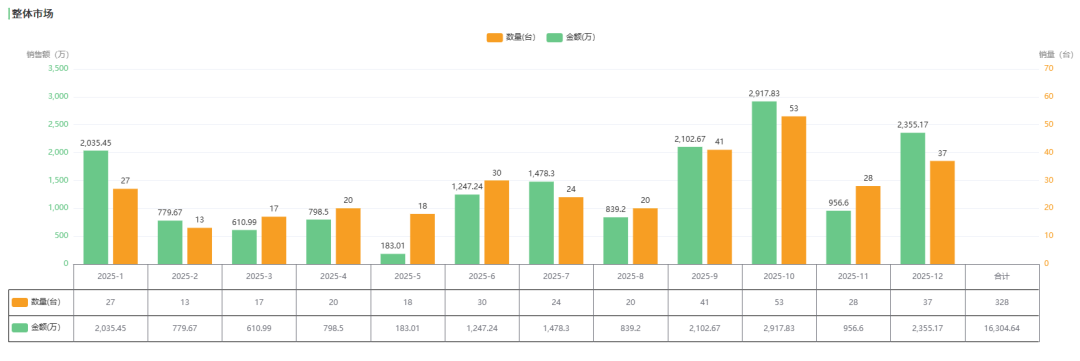
Task: Click the 2025-2 column header cell
Action: pyautogui.click(x=185, y=276)
